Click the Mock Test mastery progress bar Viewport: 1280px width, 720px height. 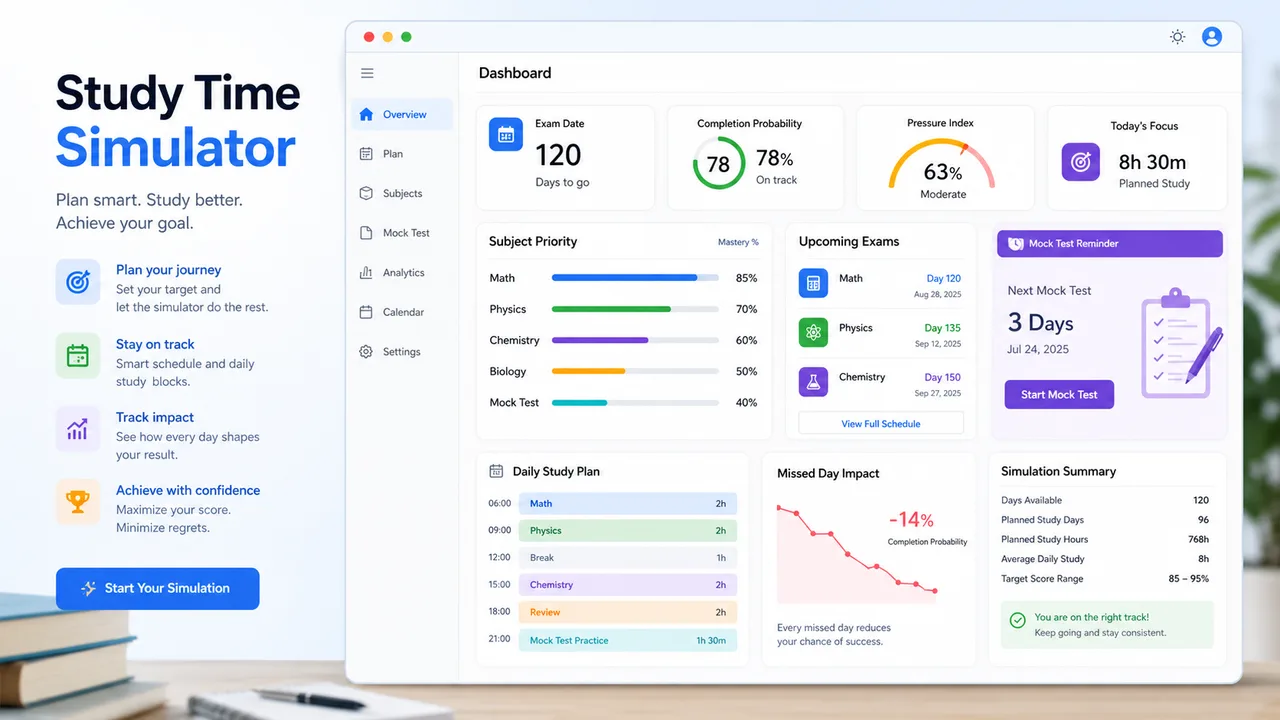pyautogui.click(x=635, y=402)
